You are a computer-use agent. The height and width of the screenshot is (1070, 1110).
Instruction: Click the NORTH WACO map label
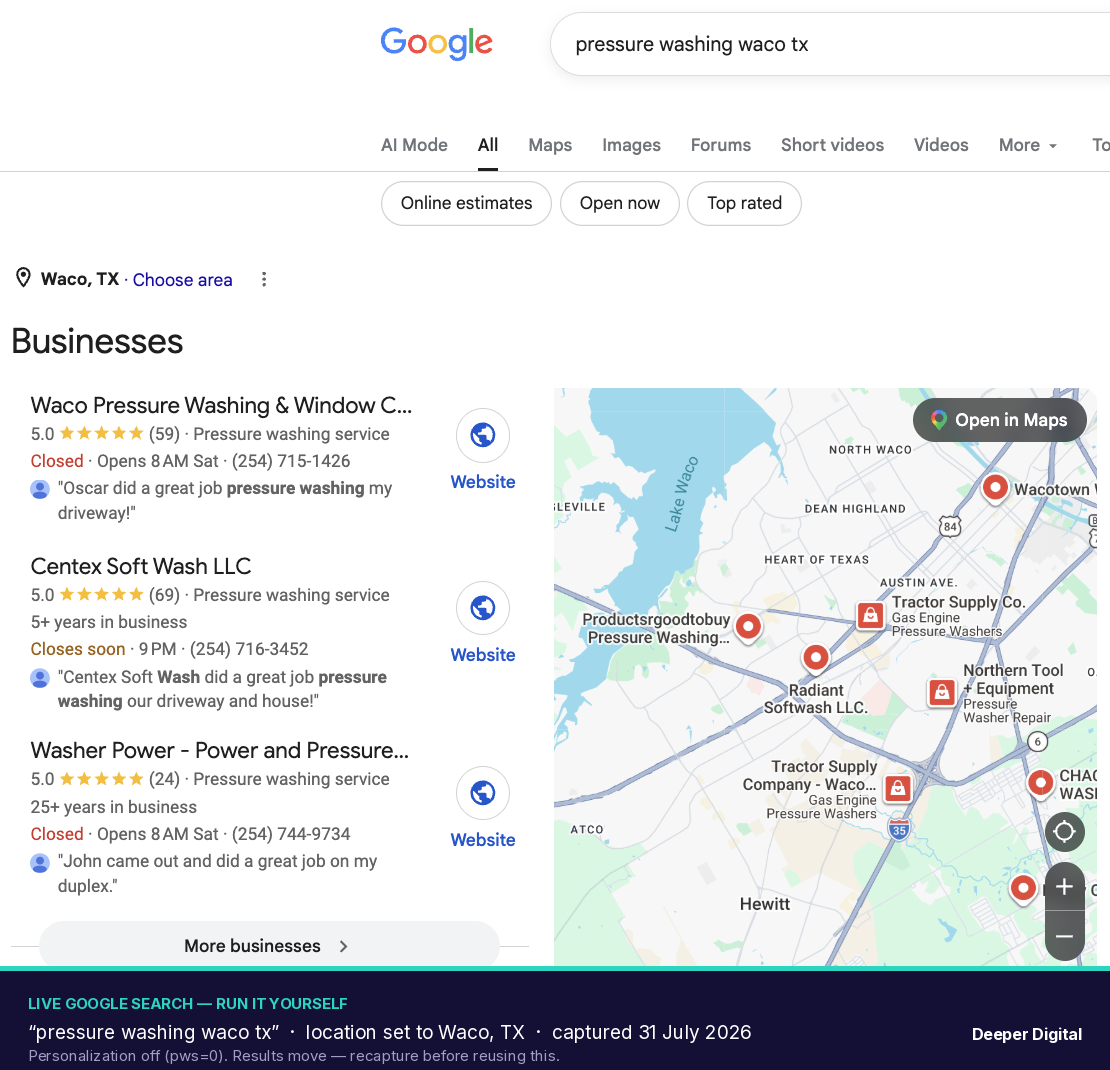870,450
